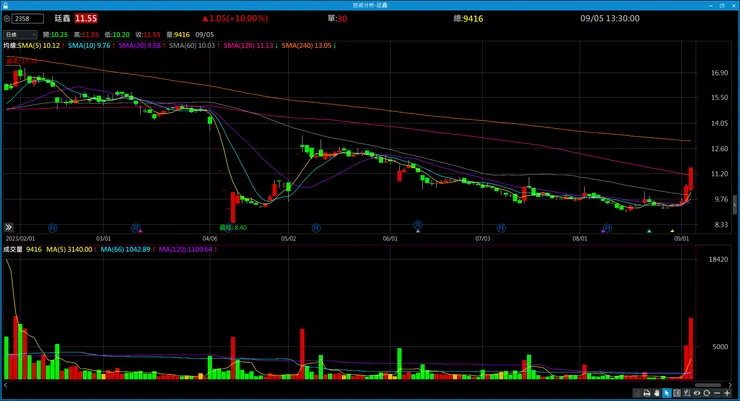Click the round add button beside stock code
The width and height of the screenshot is (740, 401).
click(x=7, y=18)
